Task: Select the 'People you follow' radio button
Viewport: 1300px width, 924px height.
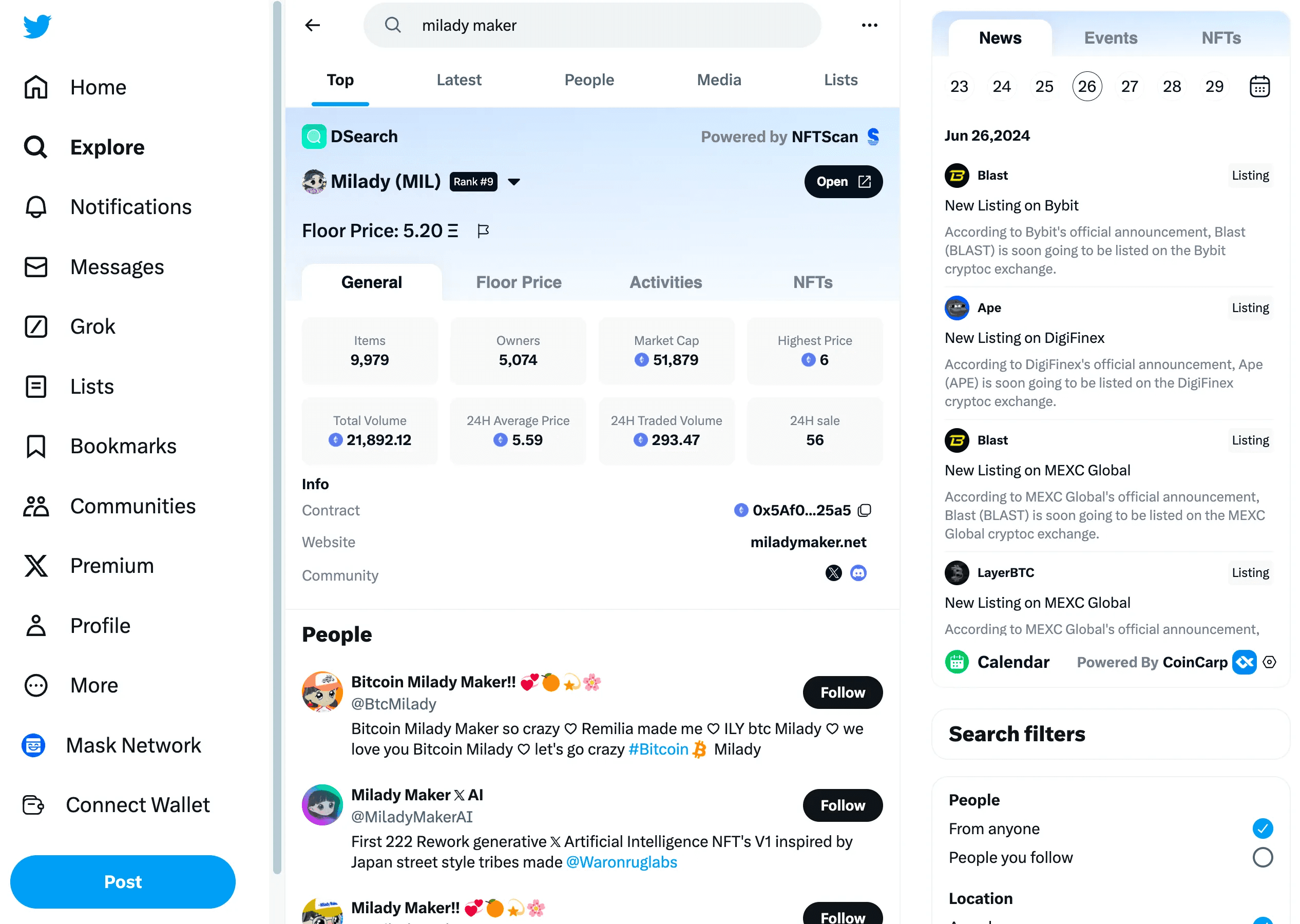Action: [1263, 857]
